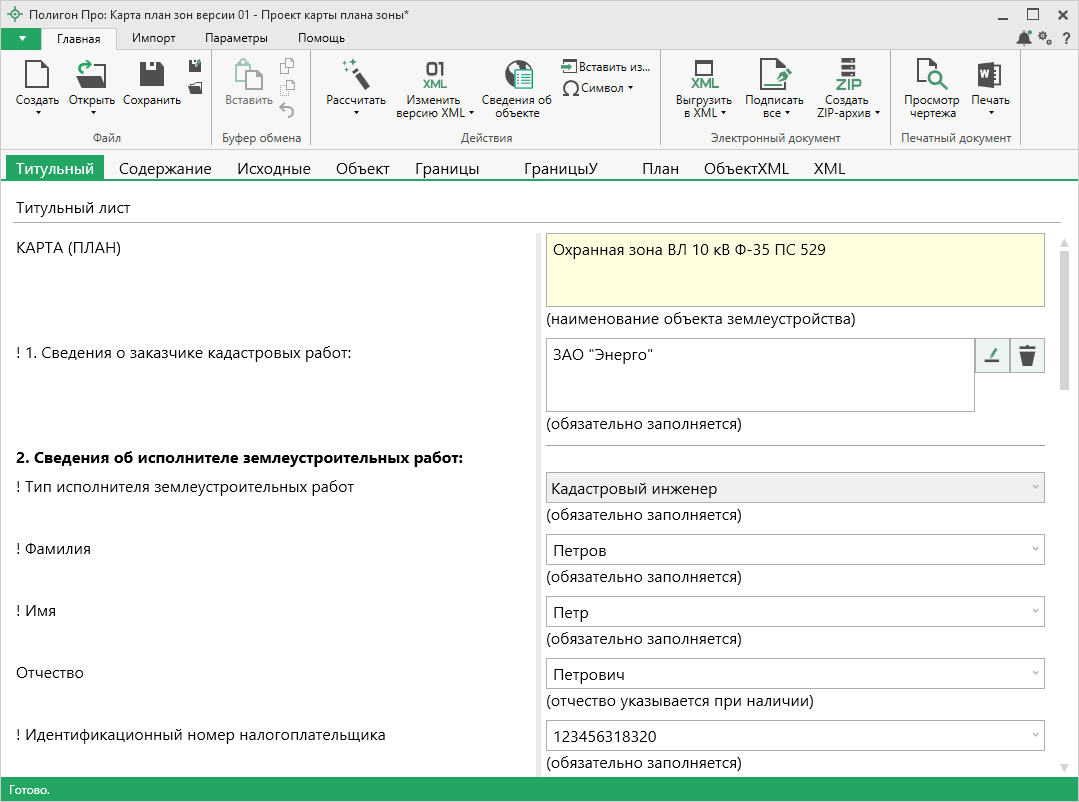
Task: Click the object name field Охранная зона
Action: tap(794, 269)
